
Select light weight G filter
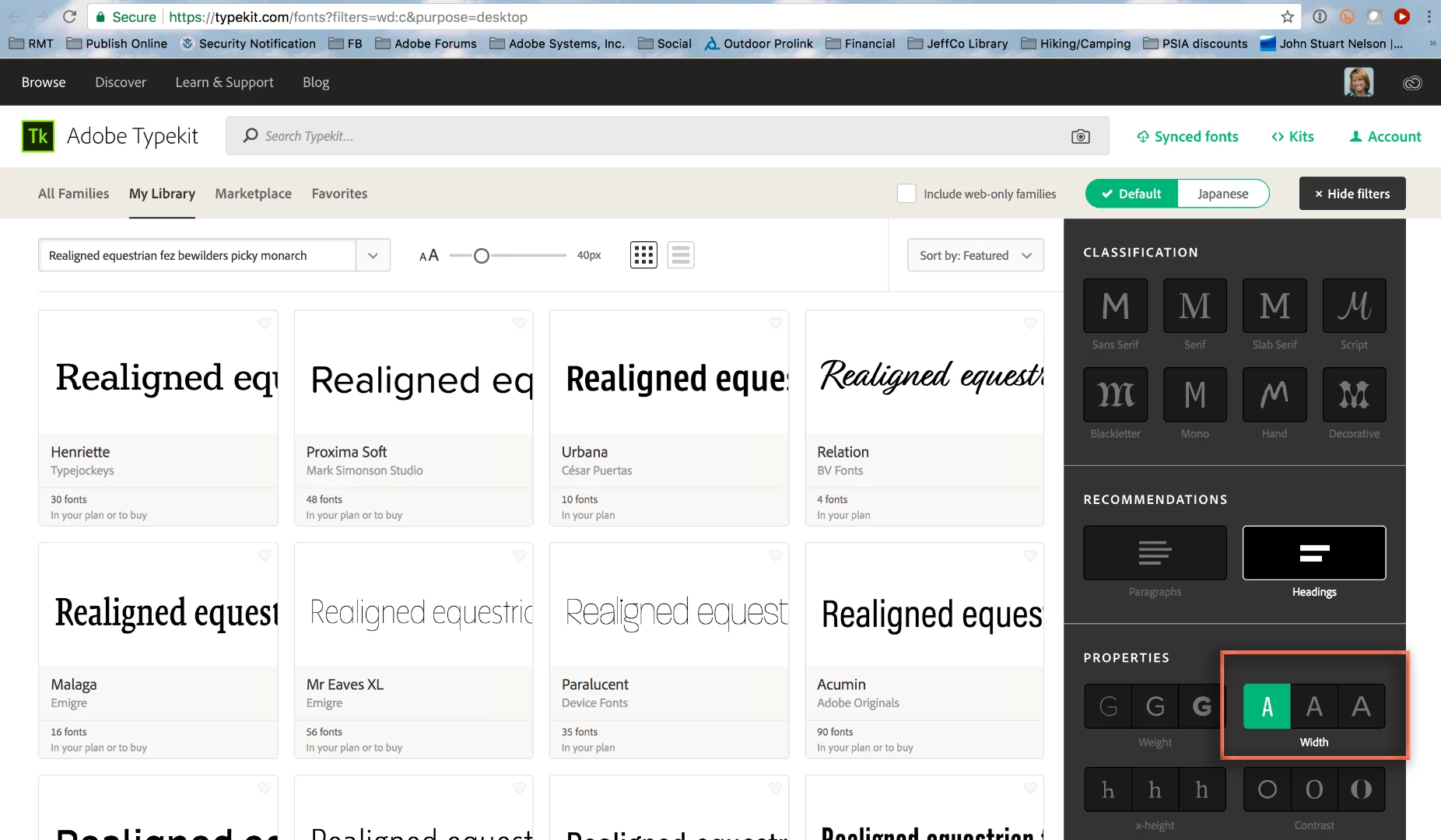(1108, 706)
